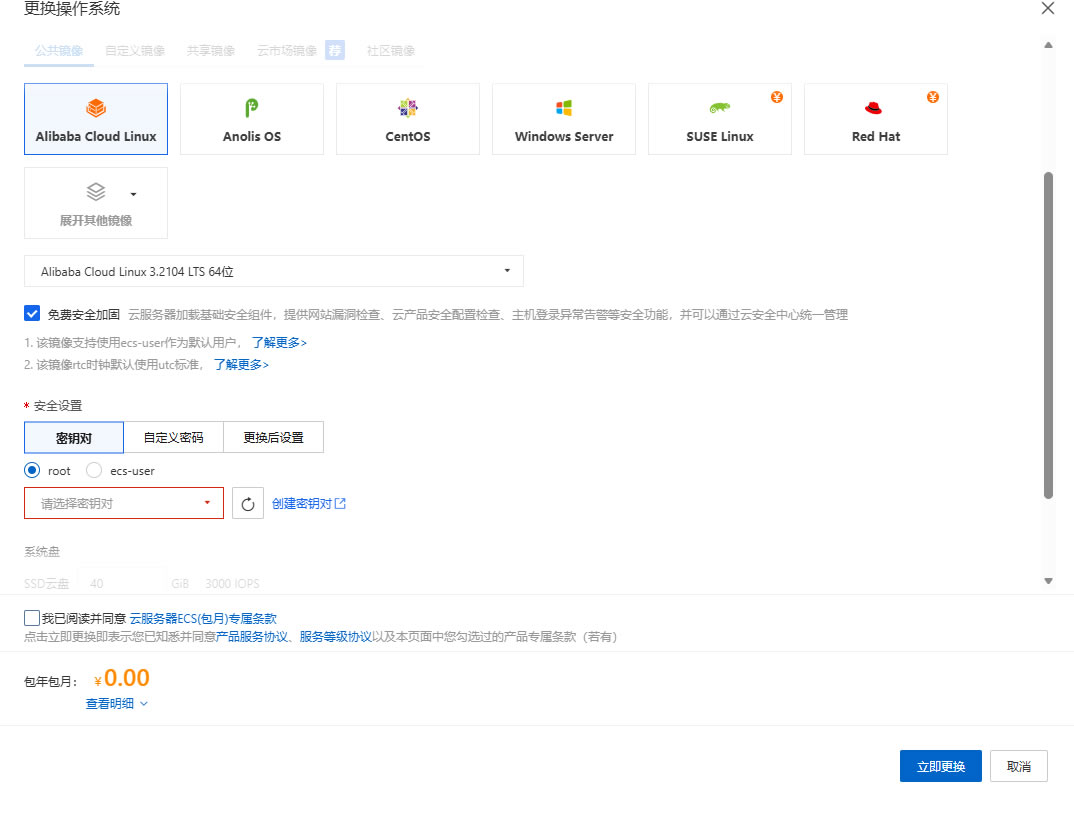
Task: Open the 云市场镜像 tab
Action: (x=287, y=51)
